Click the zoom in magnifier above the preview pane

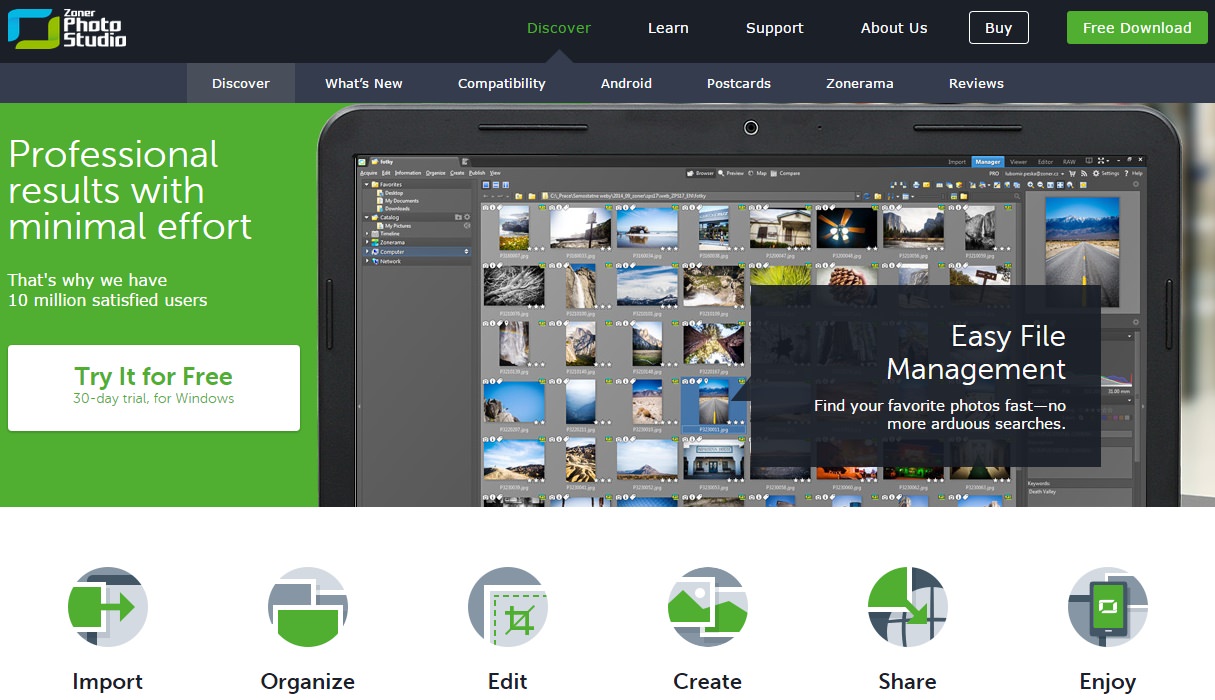pos(1031,185)
